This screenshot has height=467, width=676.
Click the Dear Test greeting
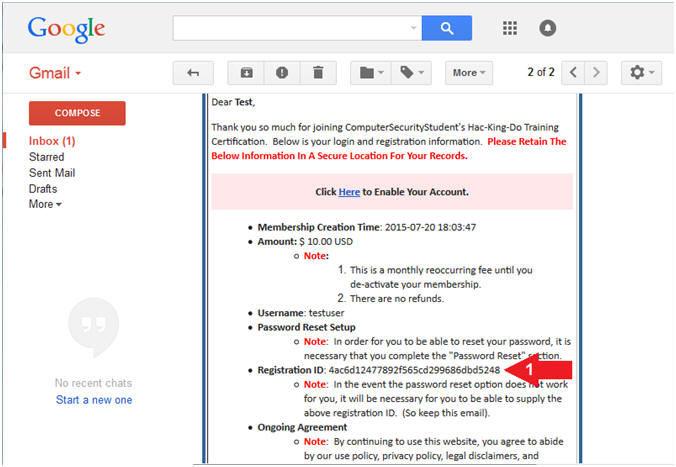click(x=233, y=102)
